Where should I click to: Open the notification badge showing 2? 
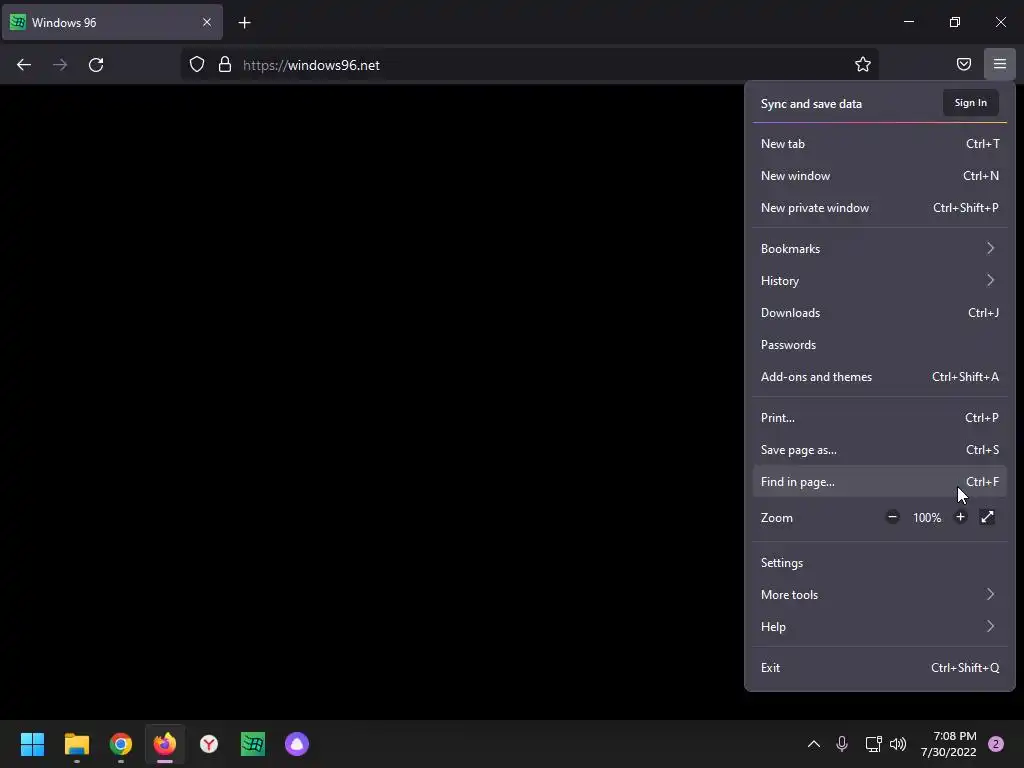(x=996, y=744)
